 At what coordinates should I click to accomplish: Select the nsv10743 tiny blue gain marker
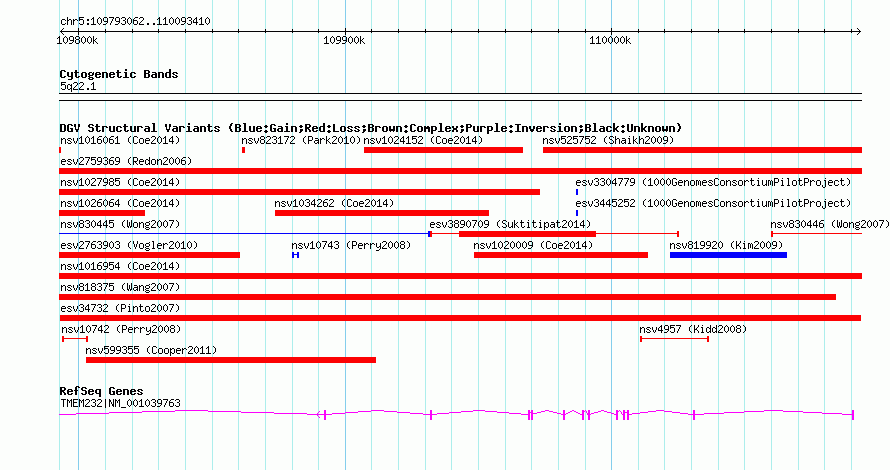pos(296,255)
